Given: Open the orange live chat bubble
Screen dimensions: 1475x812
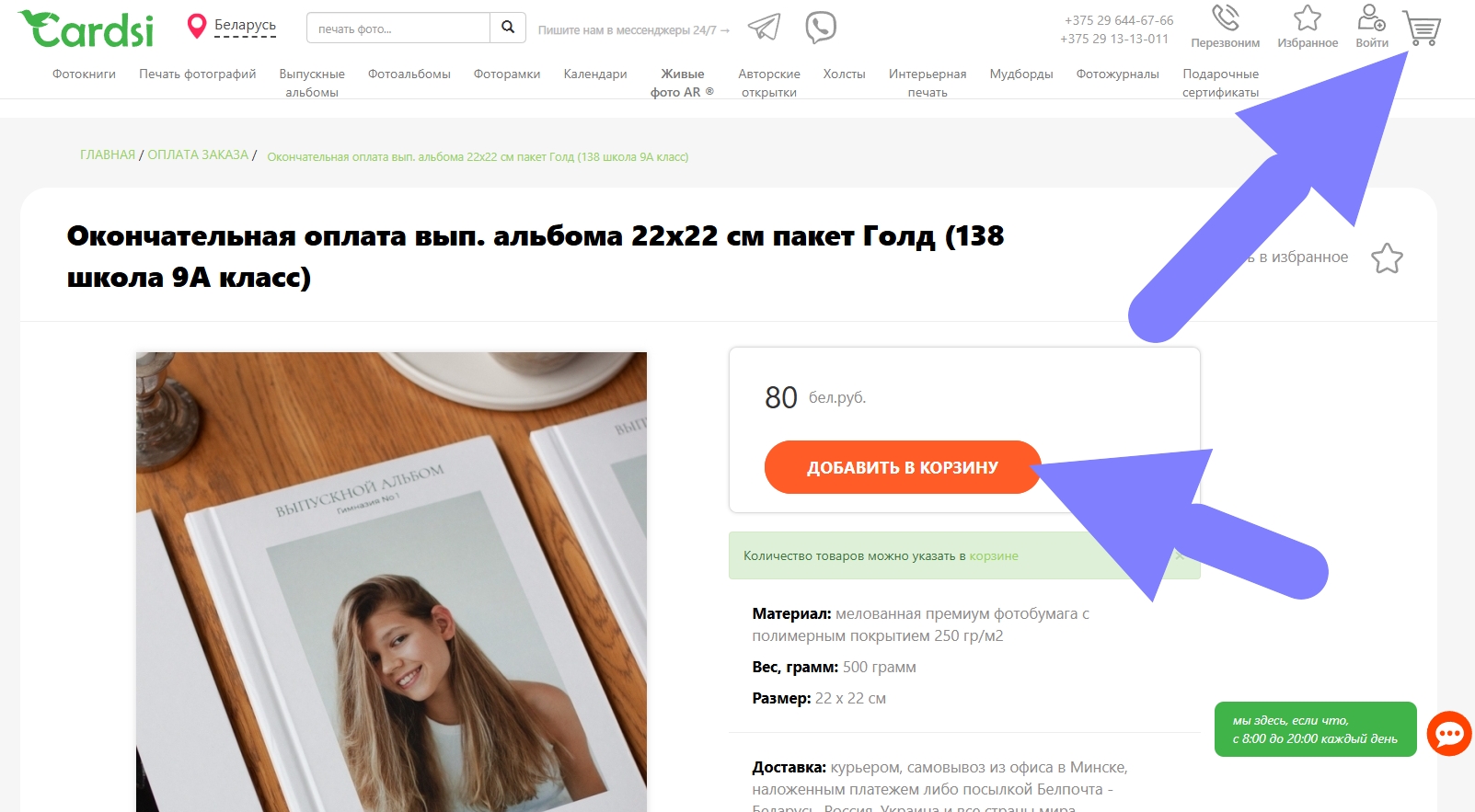Looking at the screenshot, I should tap(1449, 733).
